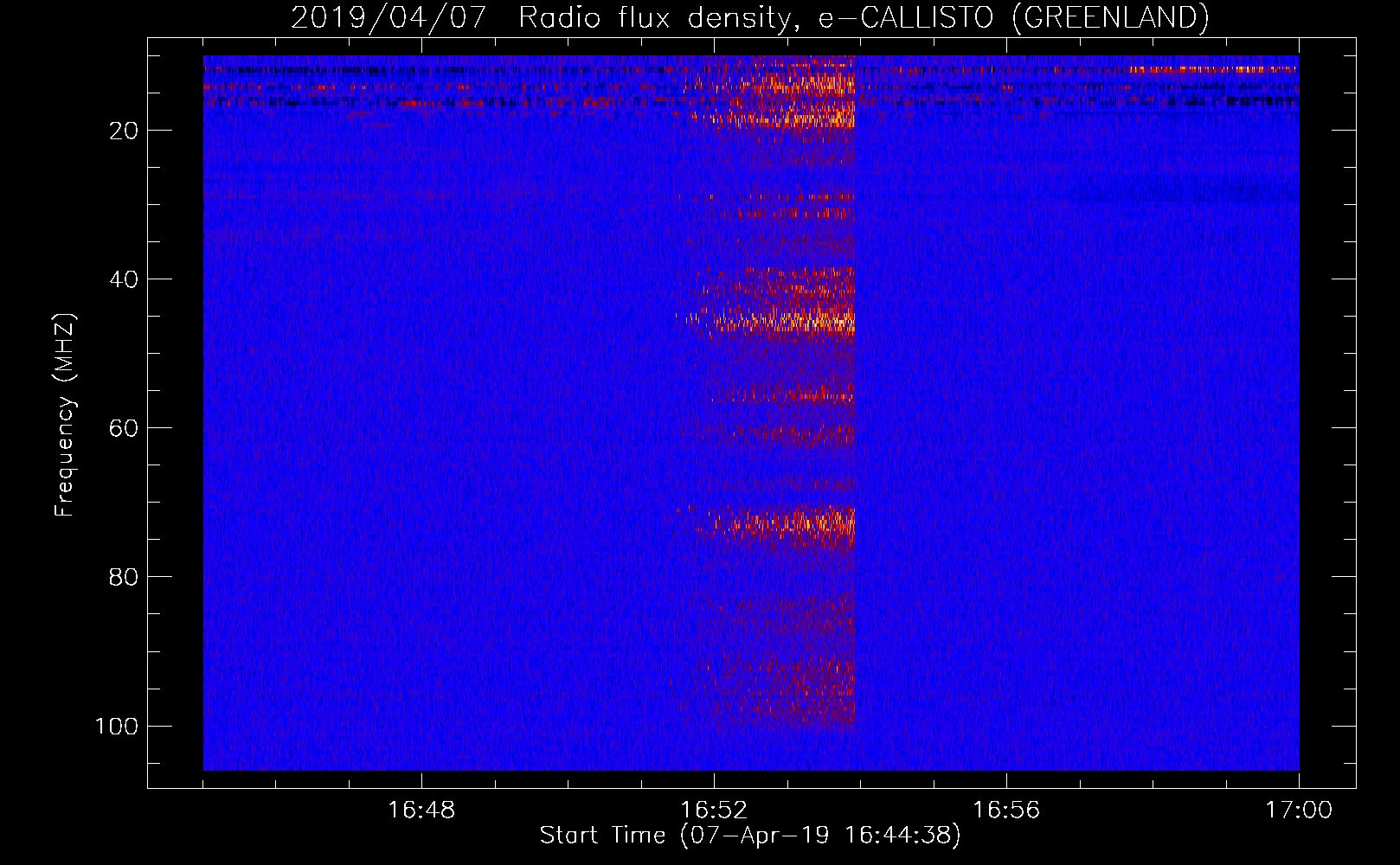This screenshot has width=1400, height=865.
Task: Click the 100 frequency tick label
Action: tap(117, 726)
